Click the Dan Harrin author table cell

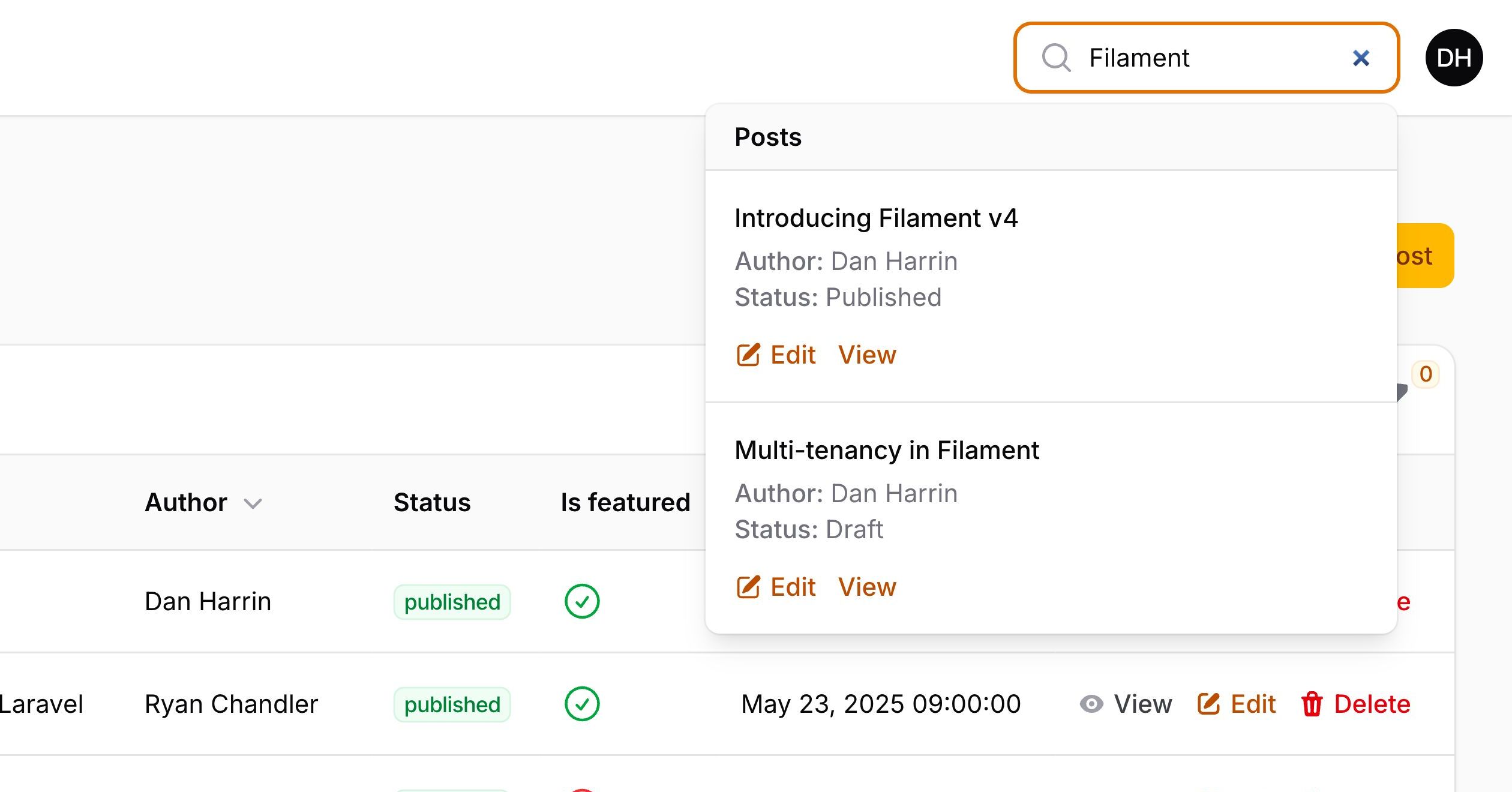point(208,601)
